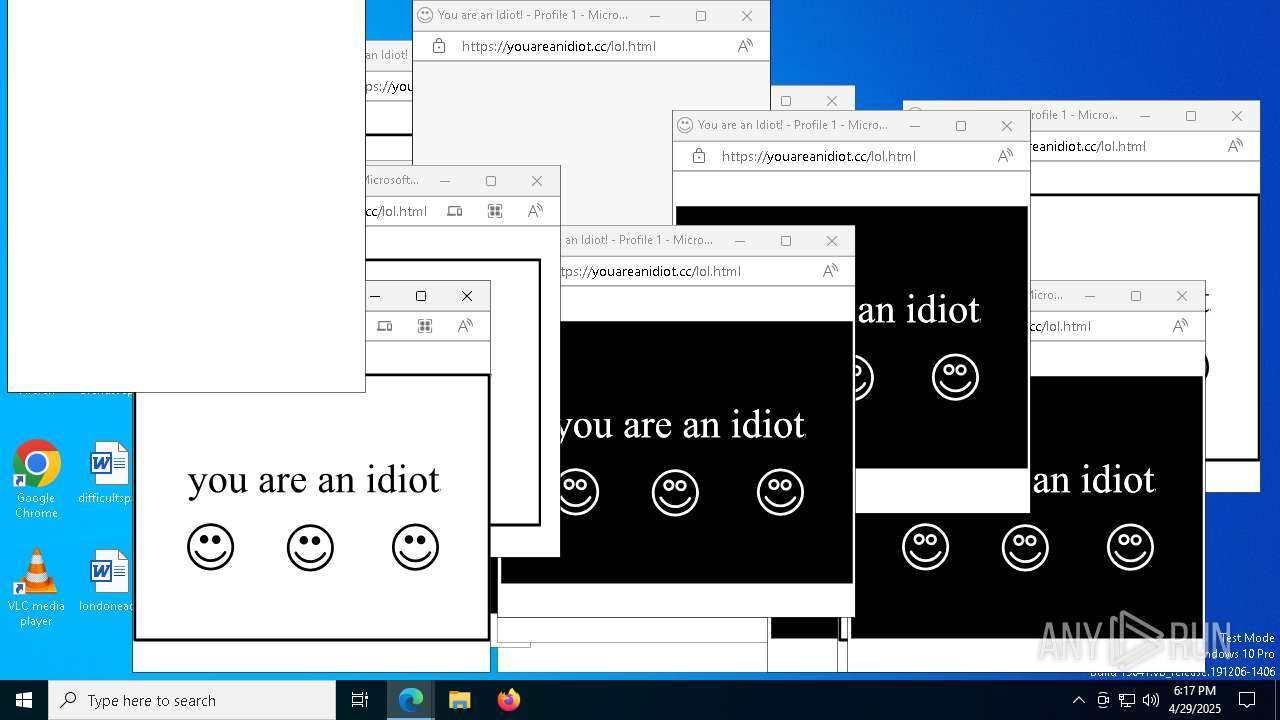
Task: Click Read aloud in center window titled 'an Idiot! - Profile 1'
Action: (x=830, y=271)
